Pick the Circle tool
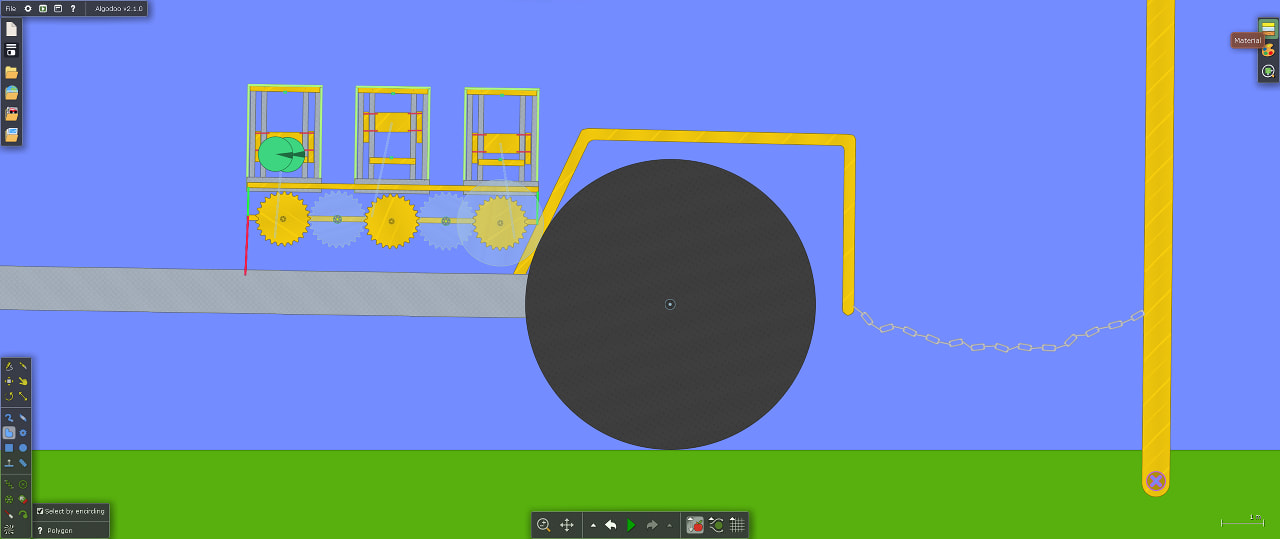 tap(23, 448)
